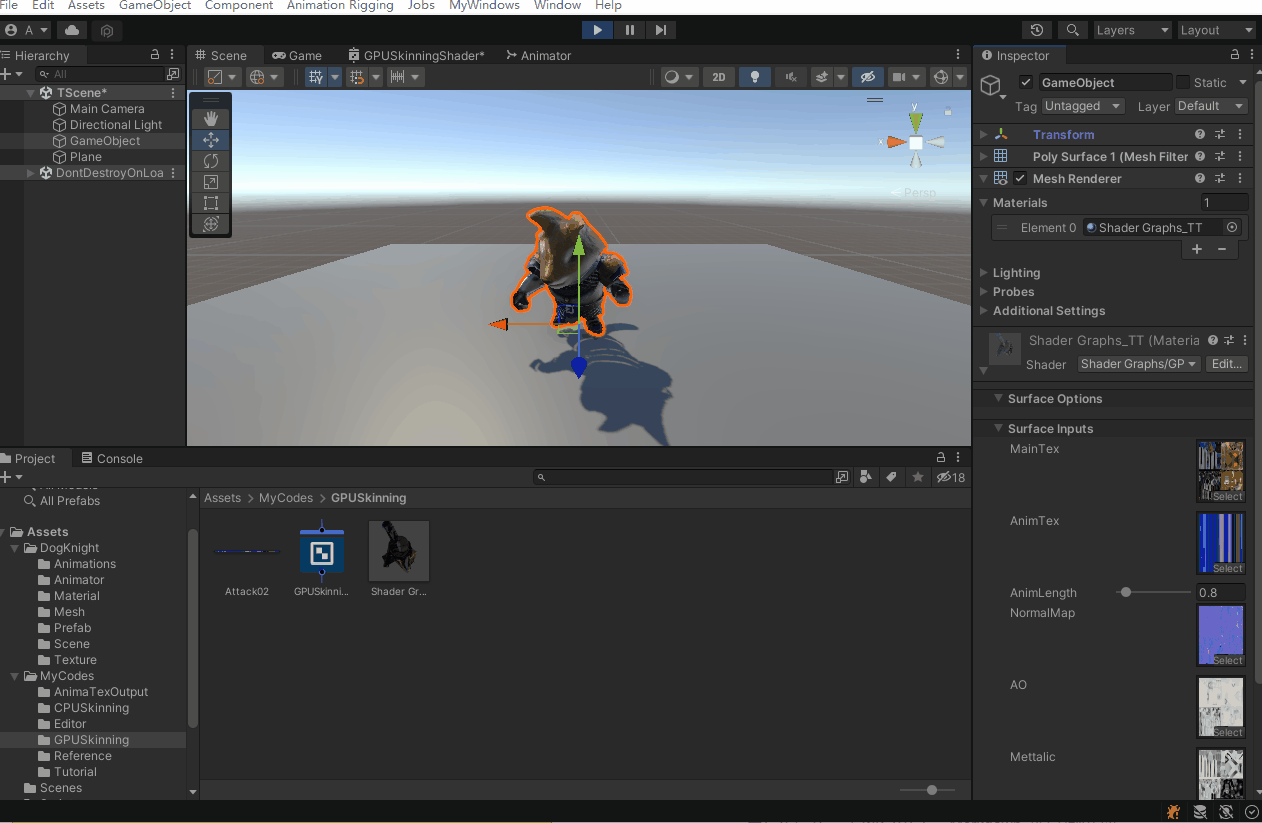Image resolution: width=1262 pixels, height=823 pixels.
Task: Open the Layout dropdown
Action: (1216, 30)
